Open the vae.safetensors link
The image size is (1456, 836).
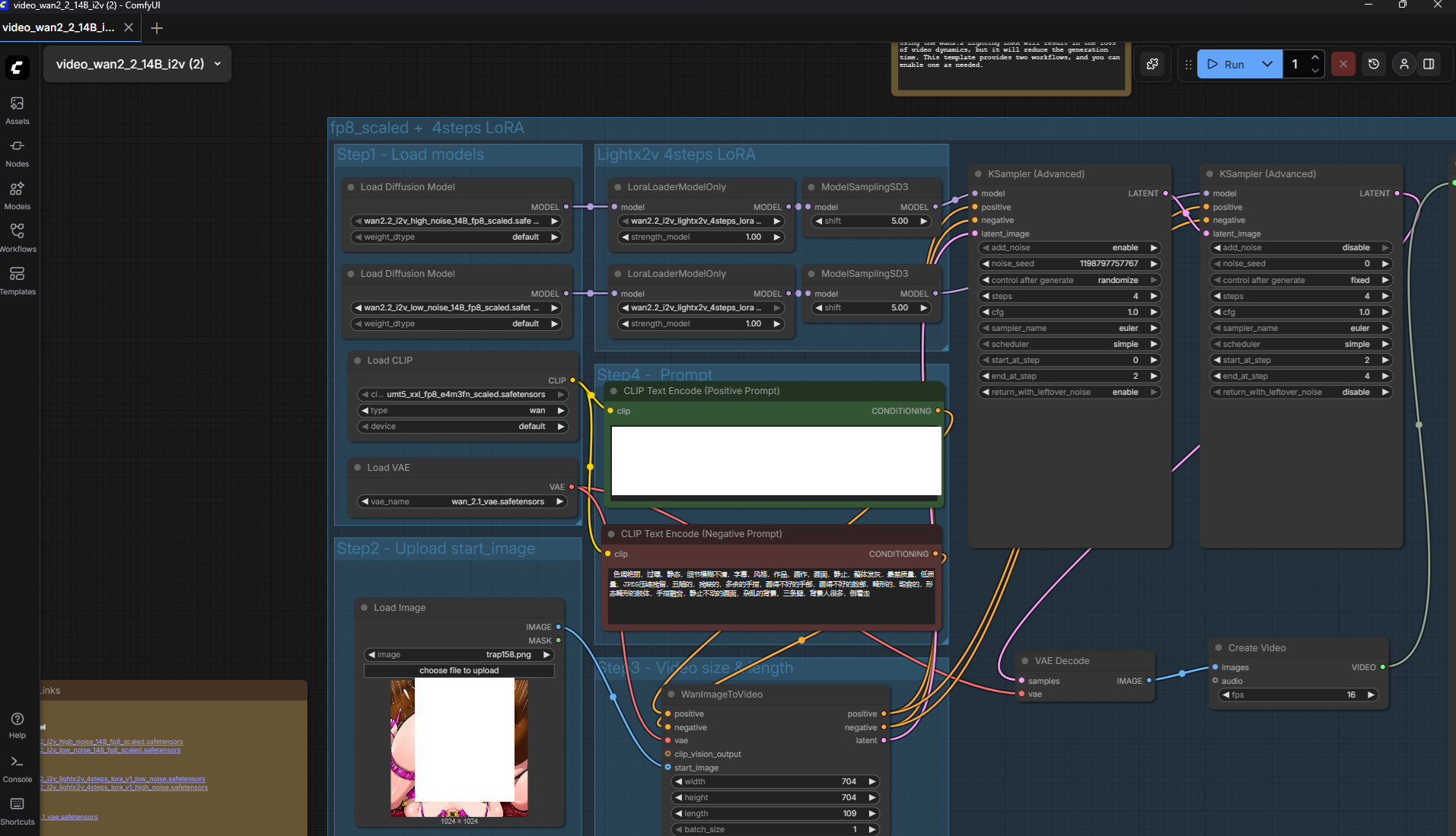(x=70, y=817)
